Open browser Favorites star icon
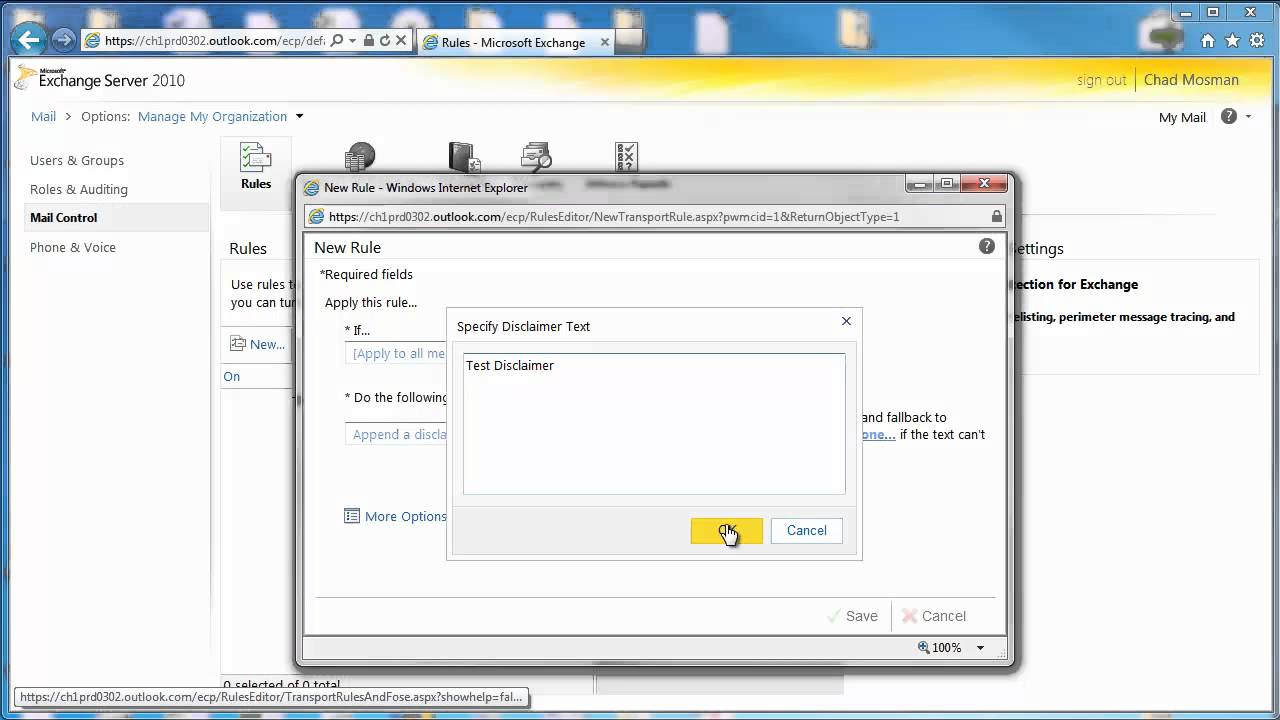 [1232, 41]
